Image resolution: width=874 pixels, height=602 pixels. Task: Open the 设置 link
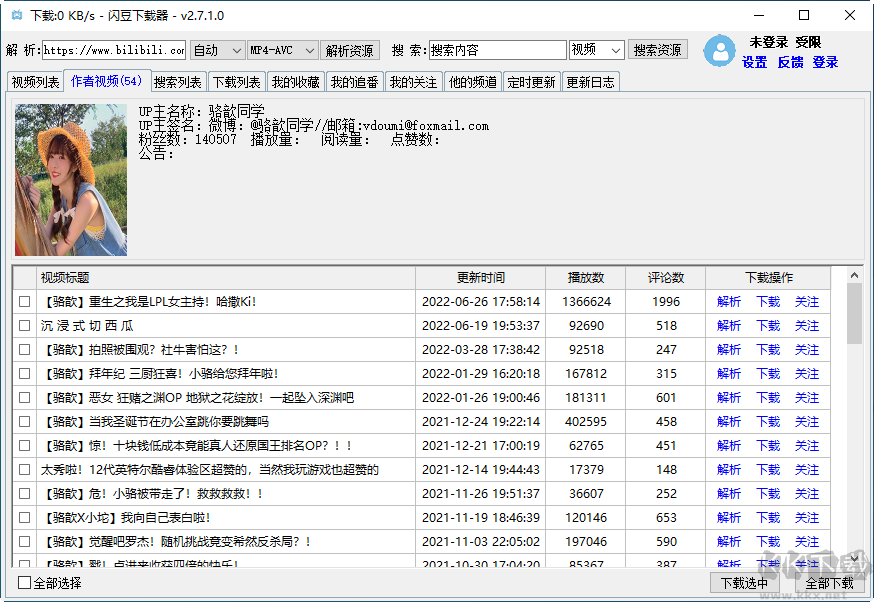point(755,62)
